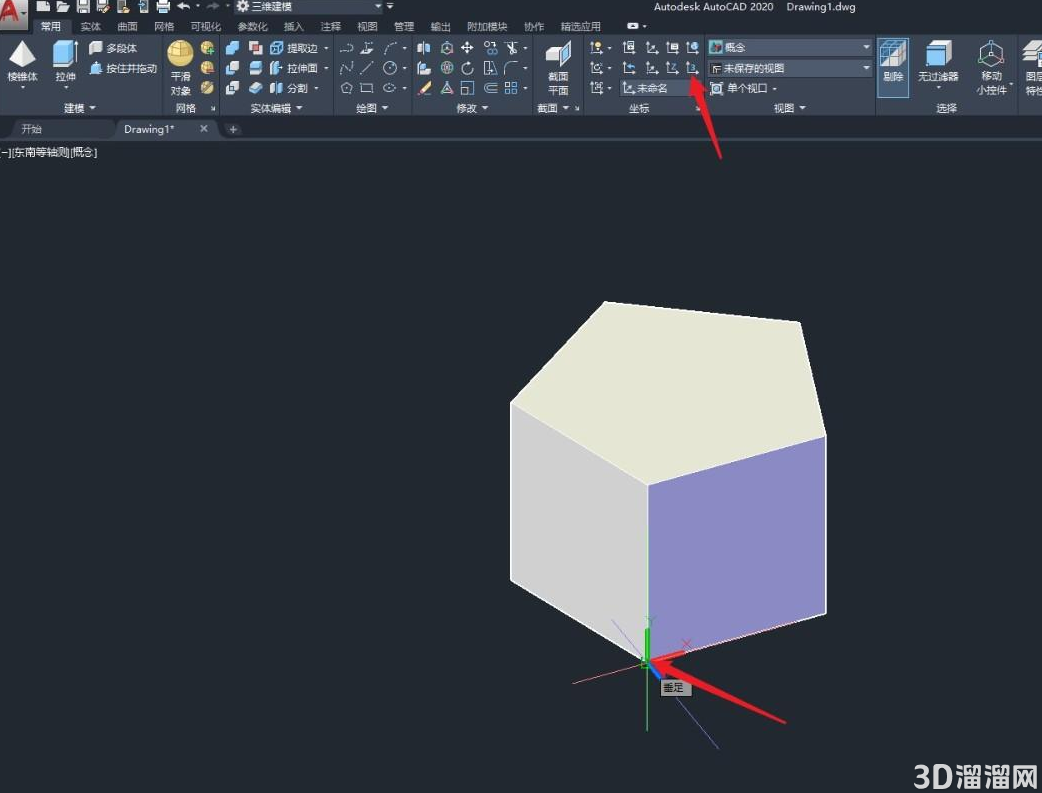This screenshot has height=793, width=1042.
Task: Open the 注释 ribbon tab
Action: [330, 27]
